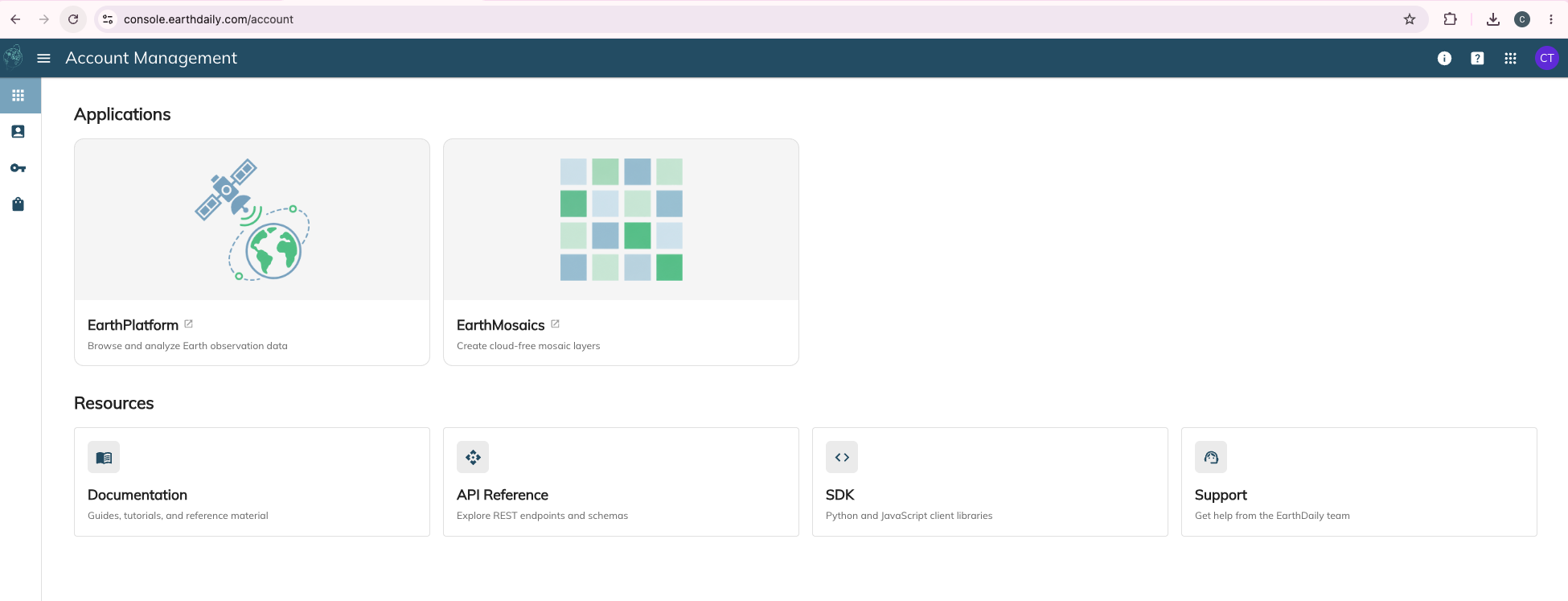Open the hamburger navigation menu
1568x601 pixels.
pyautogui.click(x=44, y=58)
